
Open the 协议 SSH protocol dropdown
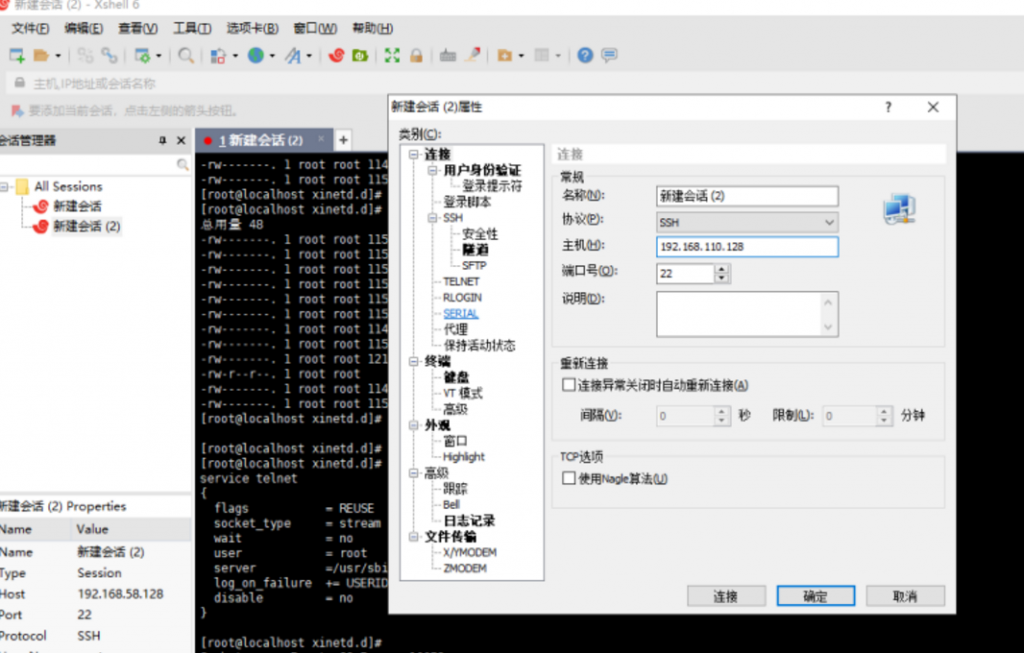(x=829, y=221)
